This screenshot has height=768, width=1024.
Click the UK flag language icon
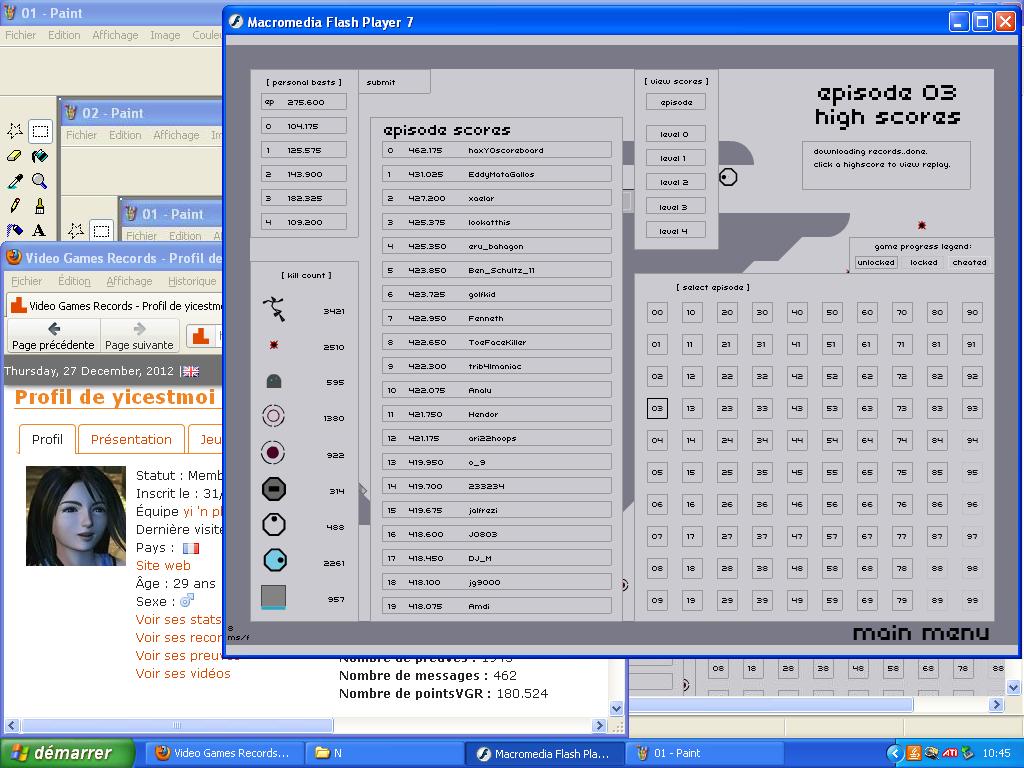[190, 371]
